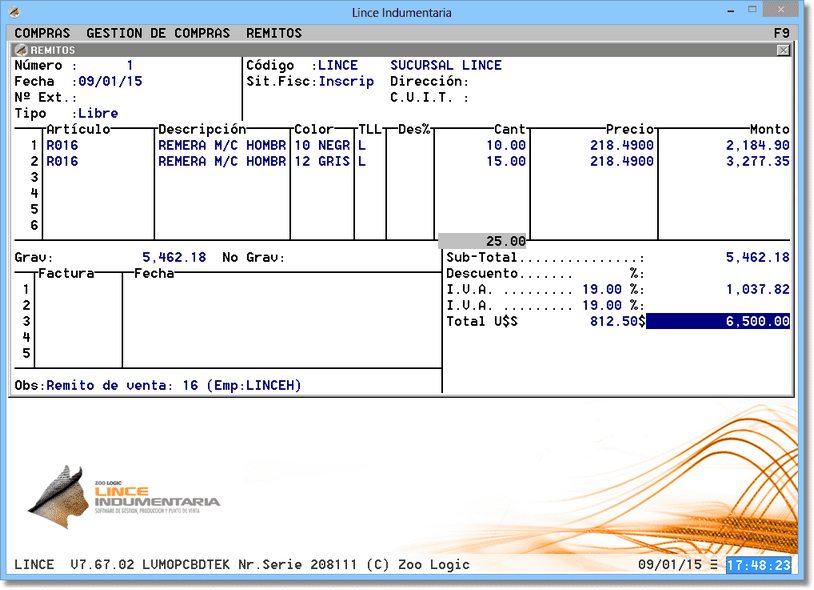Open the COMPRAS menu
814x590 pixels.
[x=42, y=33]
